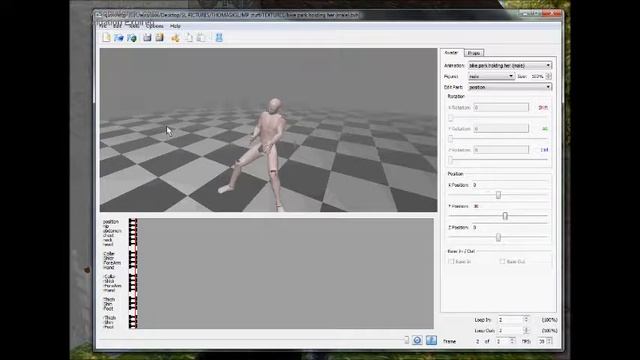This screenshot has width=640, height=360.
Task: Switch to the Props tab
Action: [474, 53]
